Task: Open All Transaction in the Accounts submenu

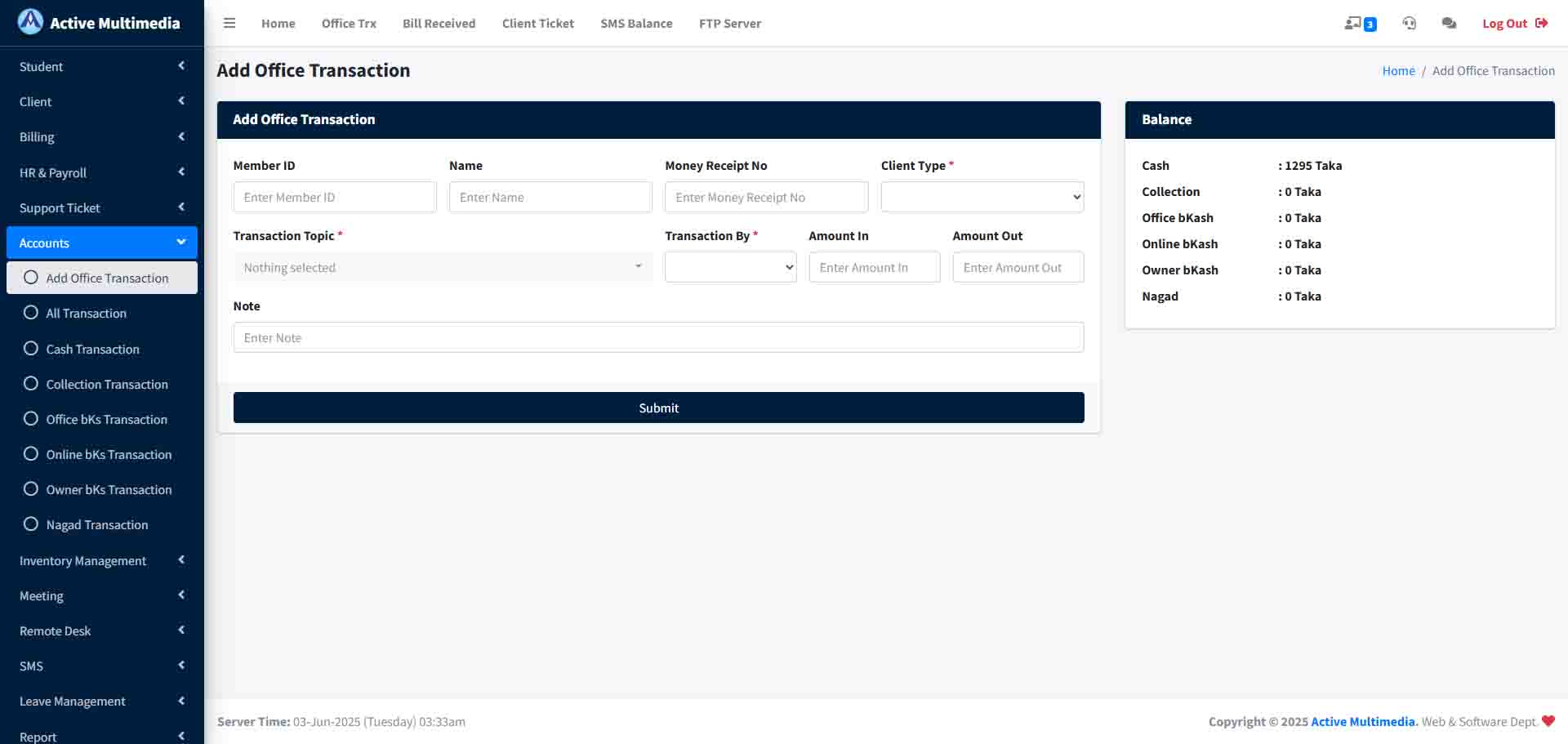Action: (x=102, y=313)
